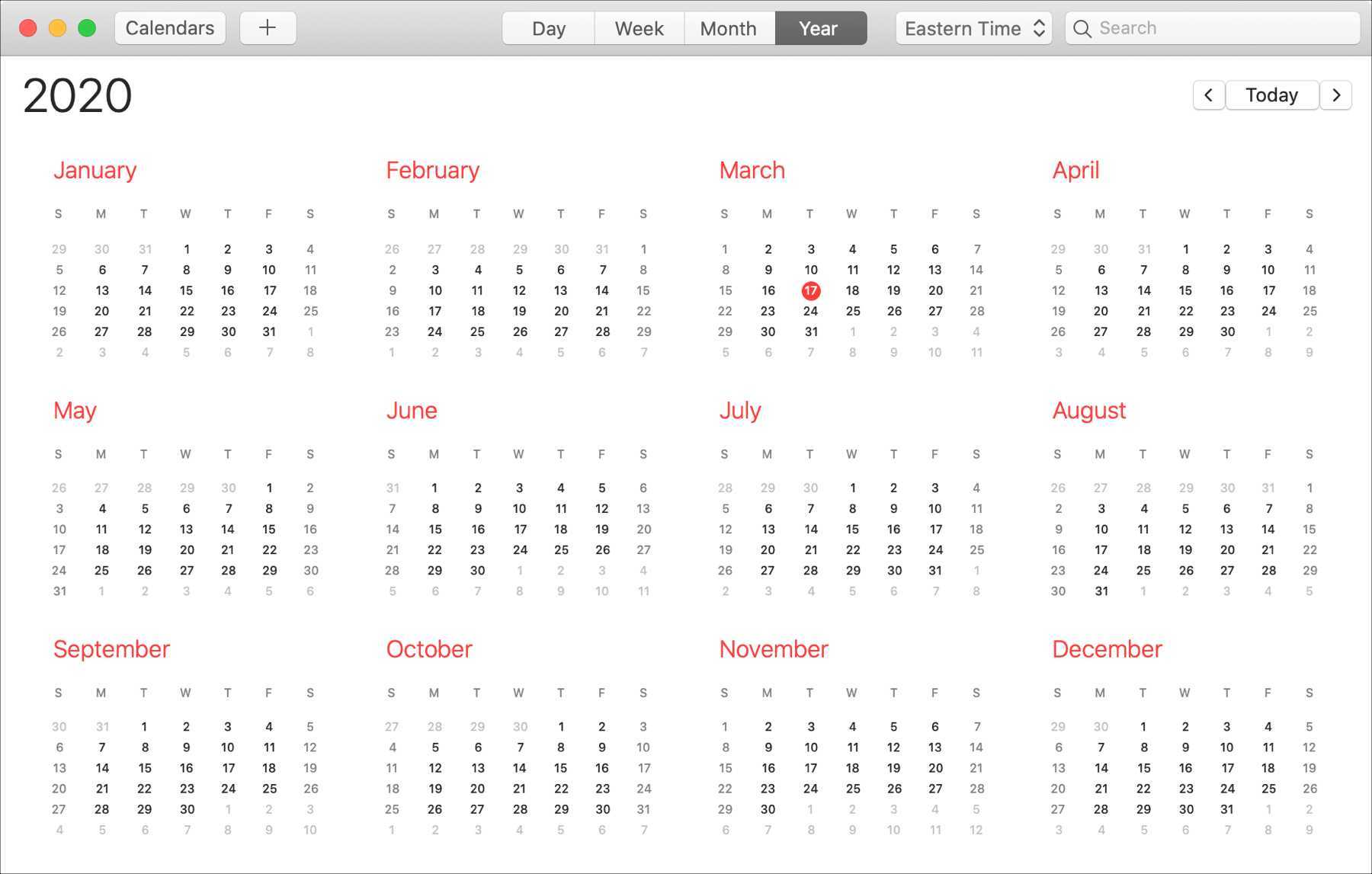
Task: Select October 31 in the calendar
Action: 643,809
